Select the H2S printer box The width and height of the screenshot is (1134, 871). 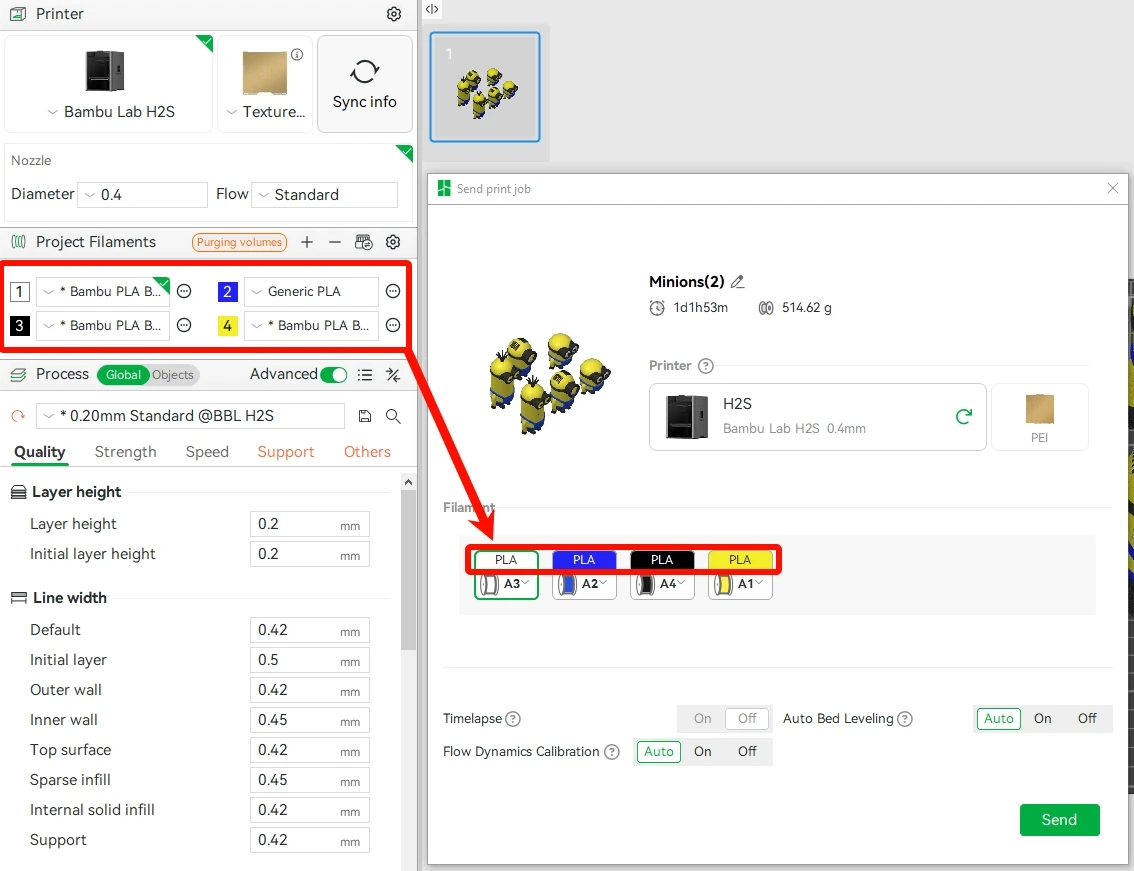[x=817, y=417]
